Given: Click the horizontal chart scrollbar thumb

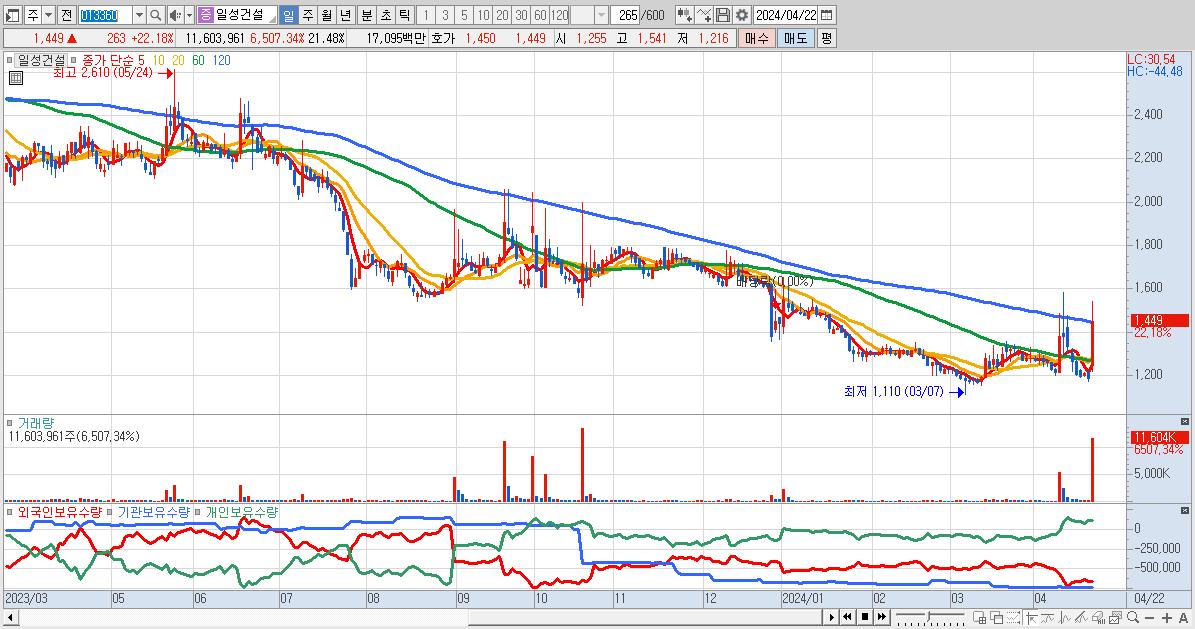Looking at the screenshot, I should (646, 617).
